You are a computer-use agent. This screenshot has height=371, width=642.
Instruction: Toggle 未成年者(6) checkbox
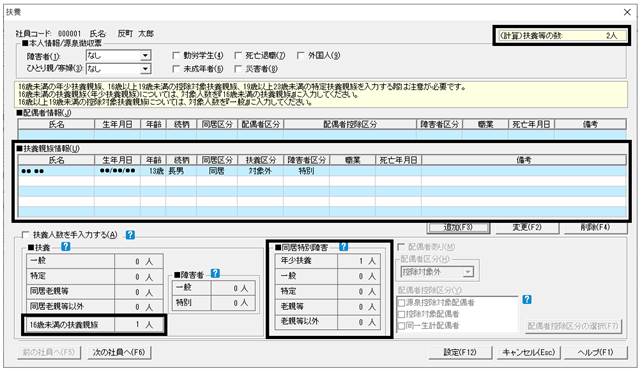pyautogui.click(x=176, y=69)
